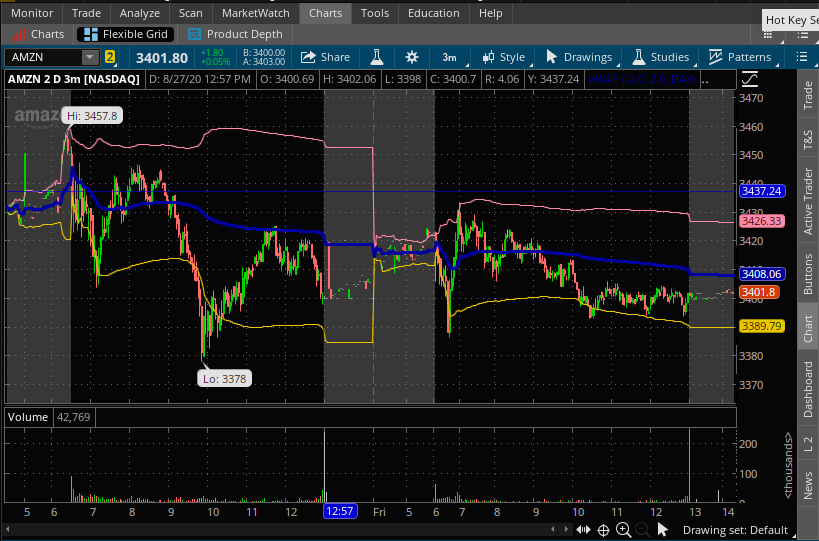Screen dimensions: 819x541
Task: Click the Hi: 3457.8 price bubble
Action: point(92,115)
